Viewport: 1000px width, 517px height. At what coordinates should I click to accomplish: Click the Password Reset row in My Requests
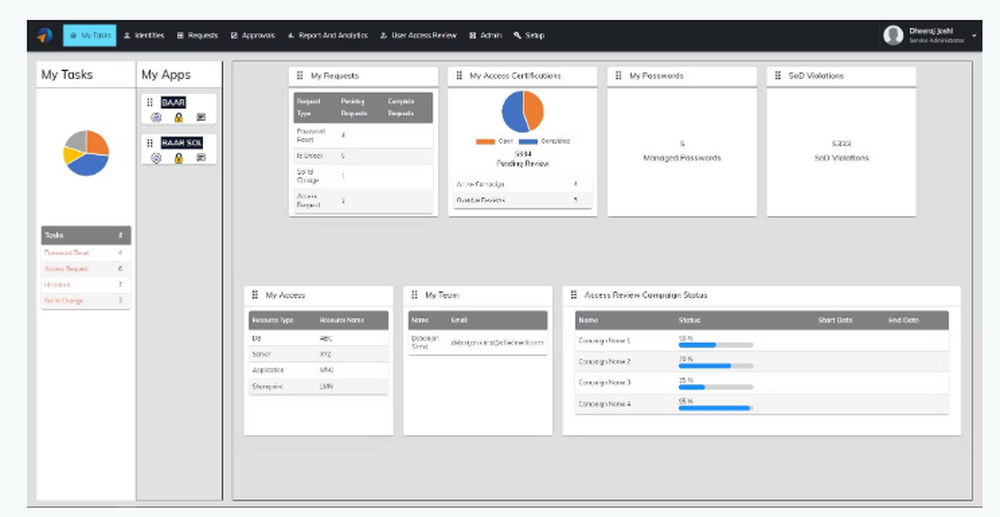click(x=363, y=135)
